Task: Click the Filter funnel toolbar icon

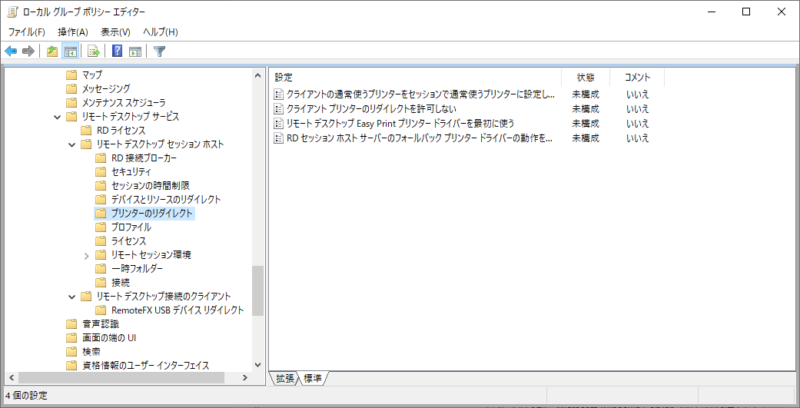Action: pos(160,51)
